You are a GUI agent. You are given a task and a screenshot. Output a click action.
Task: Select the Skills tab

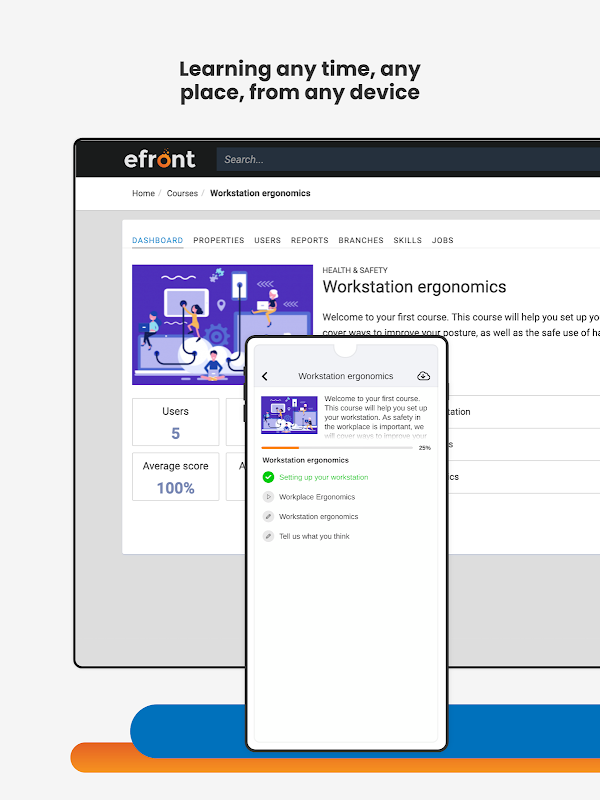[x=408, y=240]
